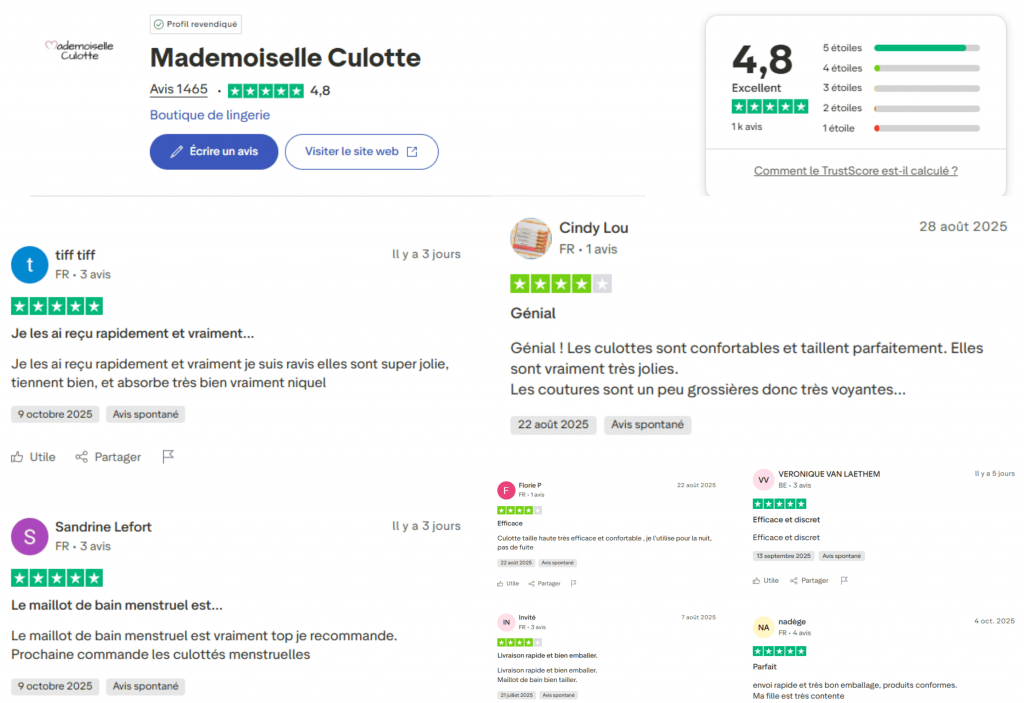Screen dimensions: 1024x703
Task: Flag the tiff tiff review
Action: 168,457
